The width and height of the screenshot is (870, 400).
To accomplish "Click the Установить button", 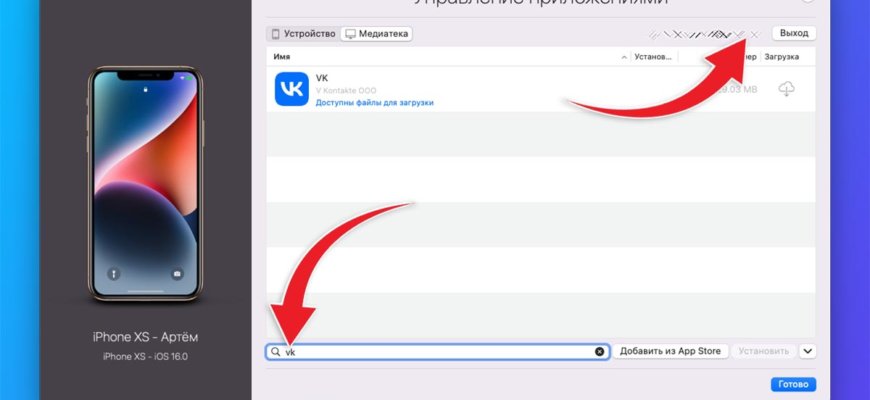I will pyautogui.click(x=763, y=351).
